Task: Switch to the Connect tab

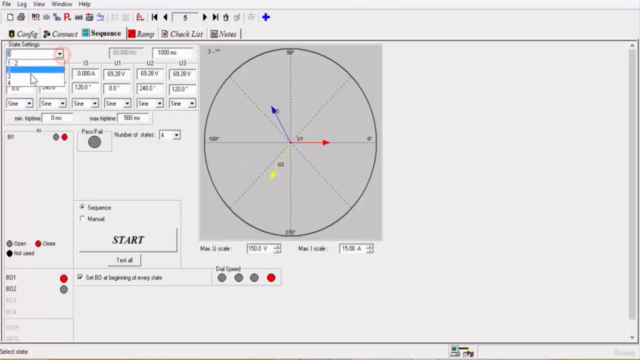Action: pyautogui.click(x=60, y=34)
